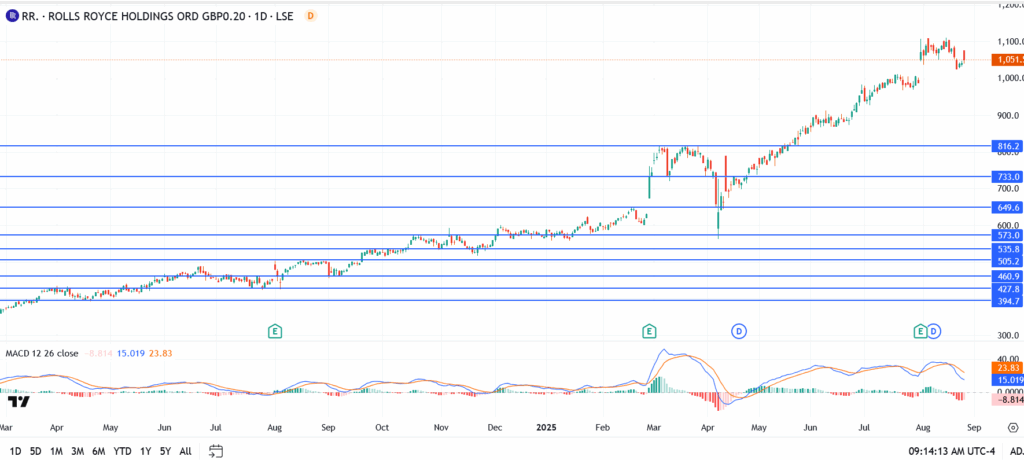1024x460 pixels.
Task: Click the 600.0 price axis label
Action: (1010, 226)
